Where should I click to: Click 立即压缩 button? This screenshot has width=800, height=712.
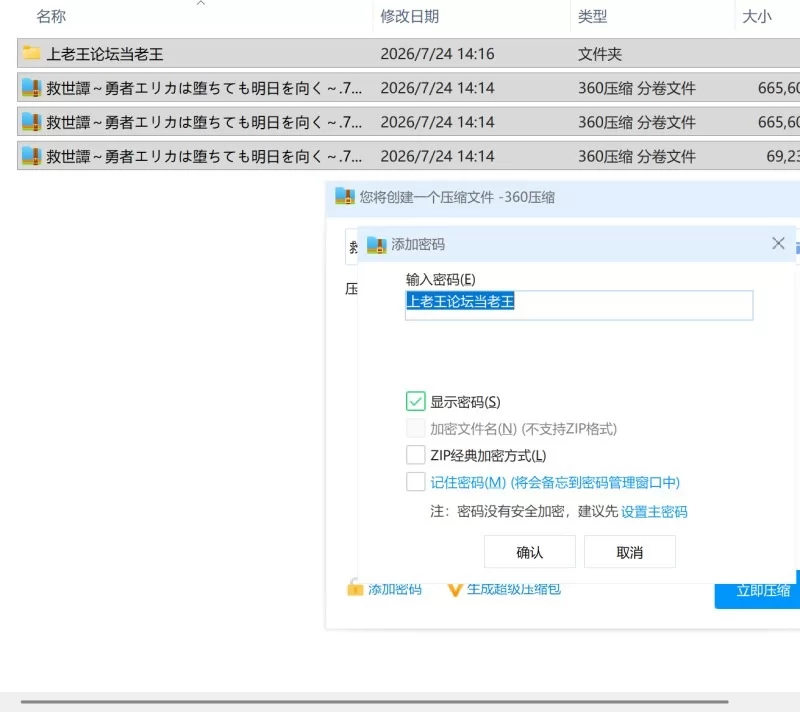[x=758, y=591]
